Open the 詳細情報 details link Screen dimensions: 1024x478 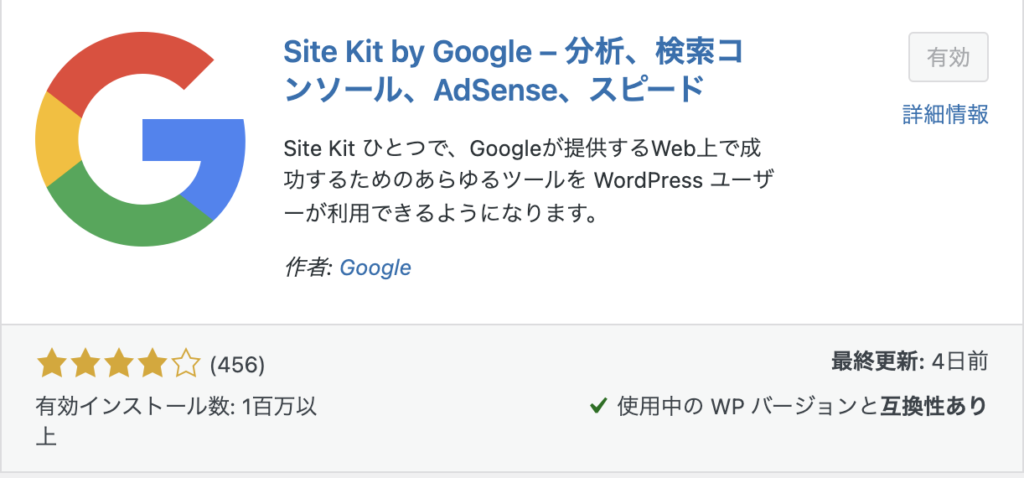[x=945, y=114]
